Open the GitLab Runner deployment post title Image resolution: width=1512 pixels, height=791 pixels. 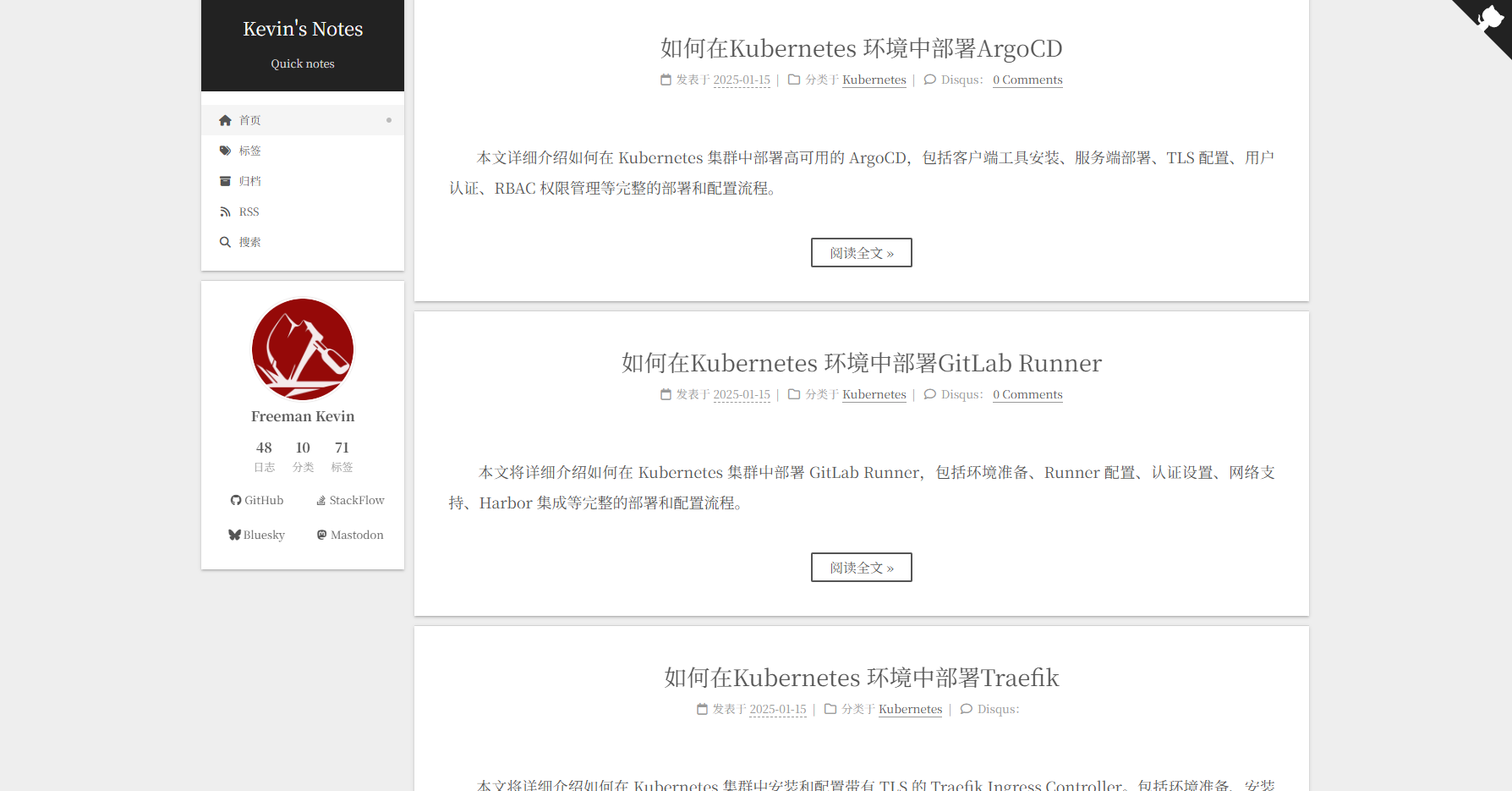[x=861, y=363]
